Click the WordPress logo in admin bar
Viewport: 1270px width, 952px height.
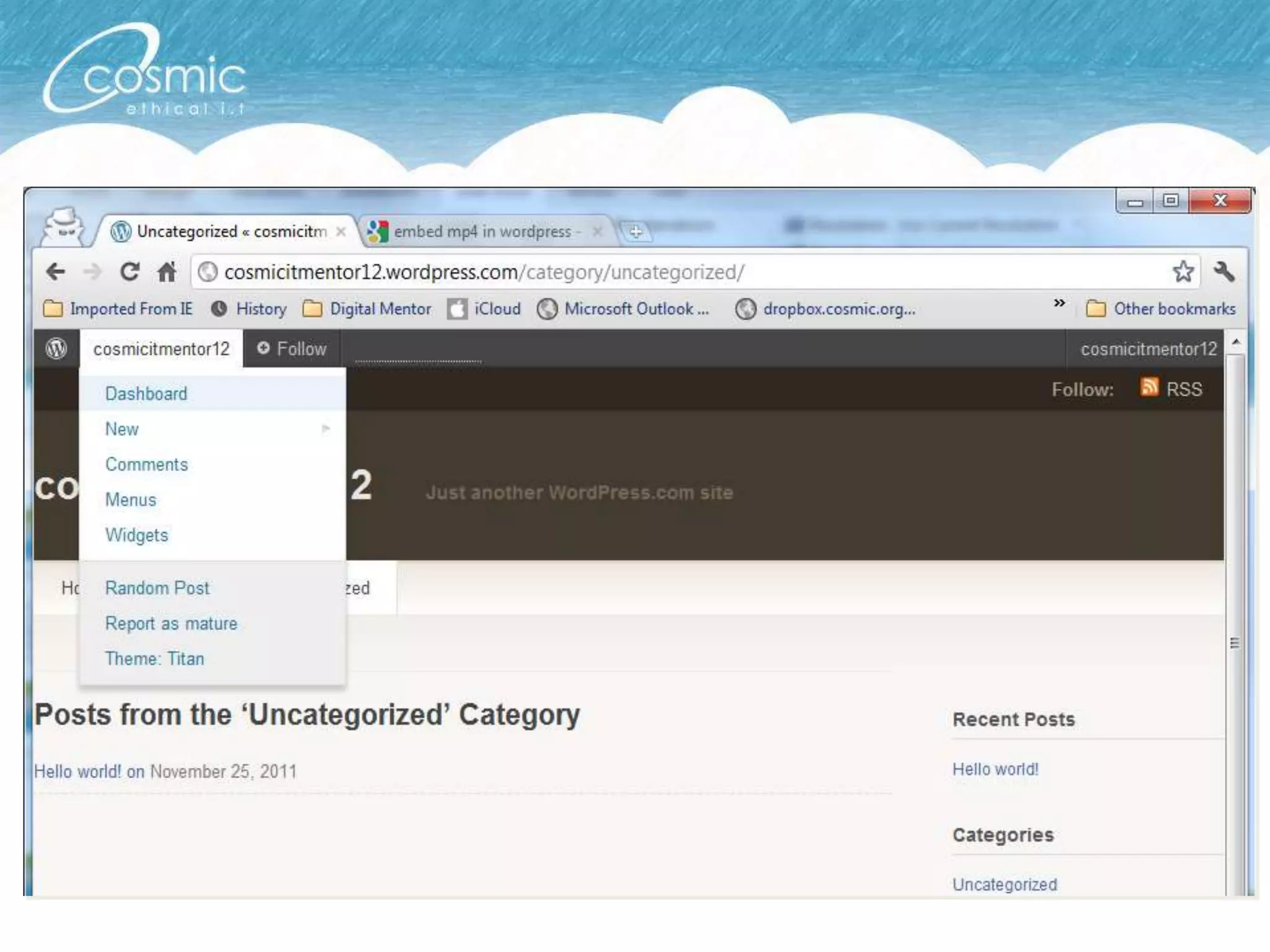click(x=56, y=349)
